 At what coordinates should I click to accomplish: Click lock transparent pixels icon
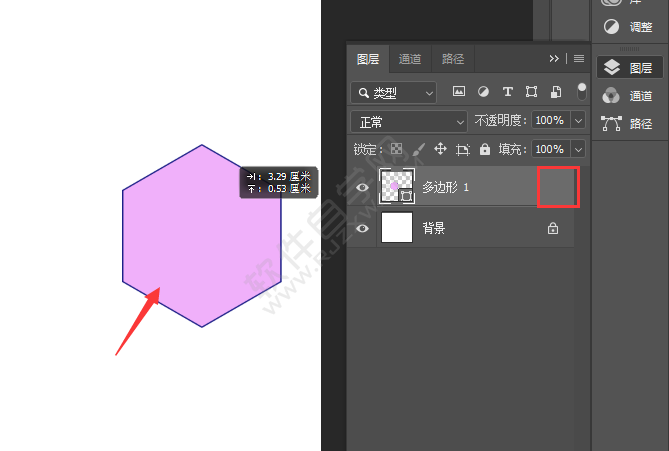396,149
